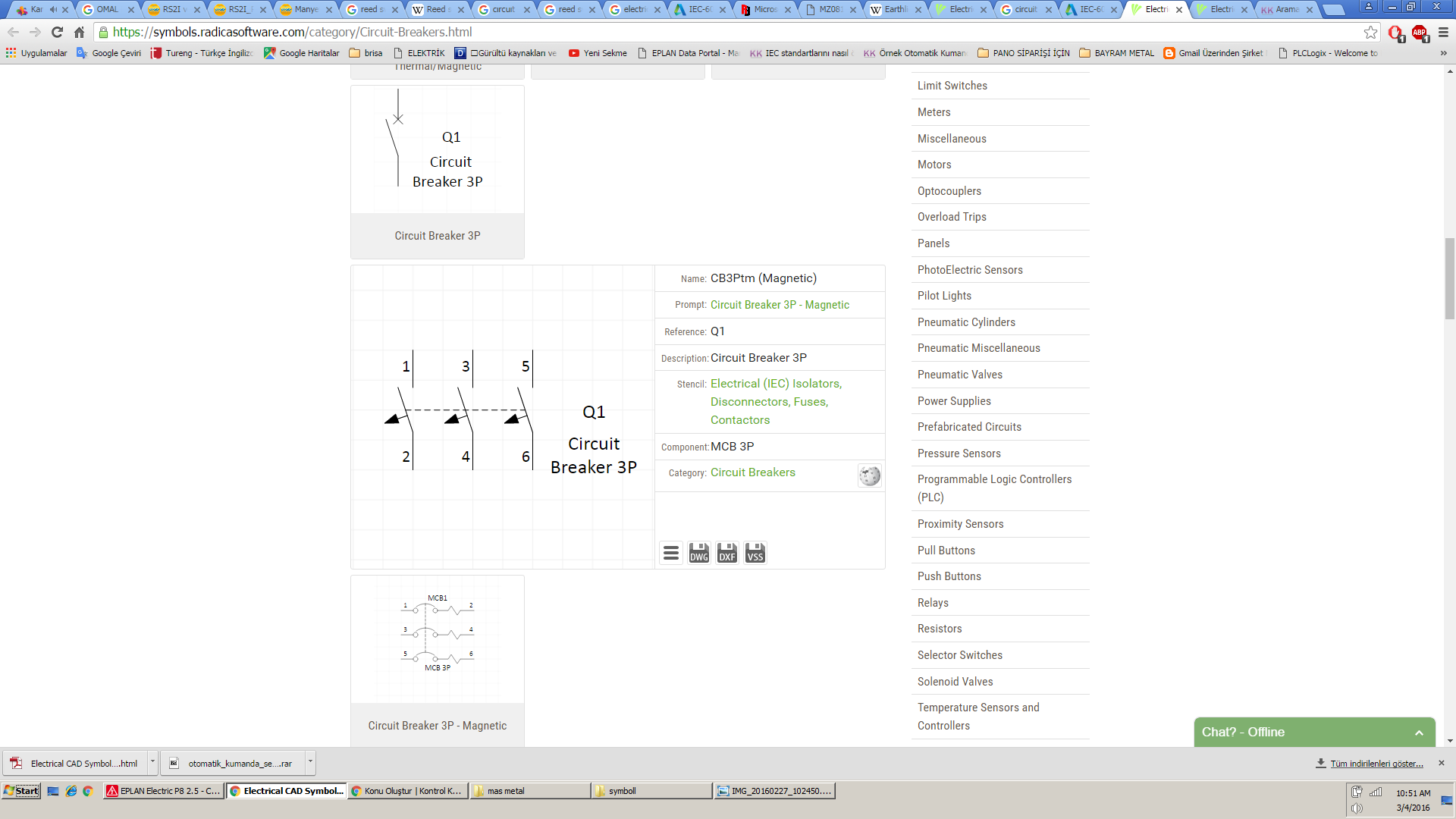Open the Electrical CAD Symbol html download options
Image resolution: width=1456 pixels, height=819 pixels.
click(x=152, y=763)
